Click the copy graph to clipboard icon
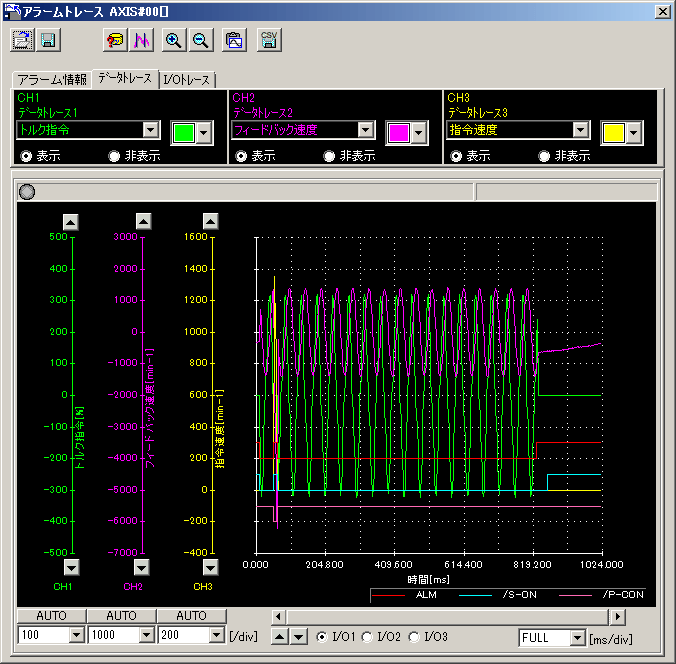 (234, 40)
